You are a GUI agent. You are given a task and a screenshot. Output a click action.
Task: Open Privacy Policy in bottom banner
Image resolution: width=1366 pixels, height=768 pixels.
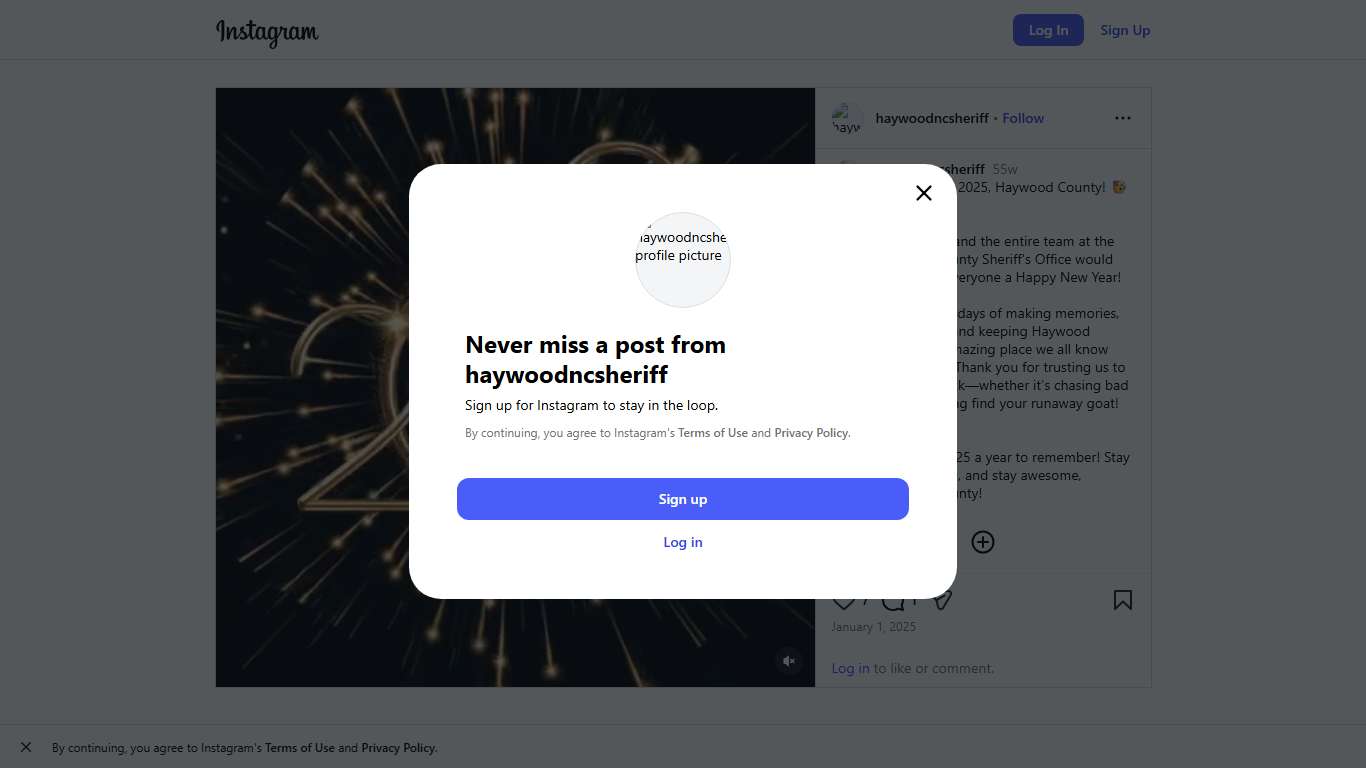pyautogui.click(x=398, y=748)
